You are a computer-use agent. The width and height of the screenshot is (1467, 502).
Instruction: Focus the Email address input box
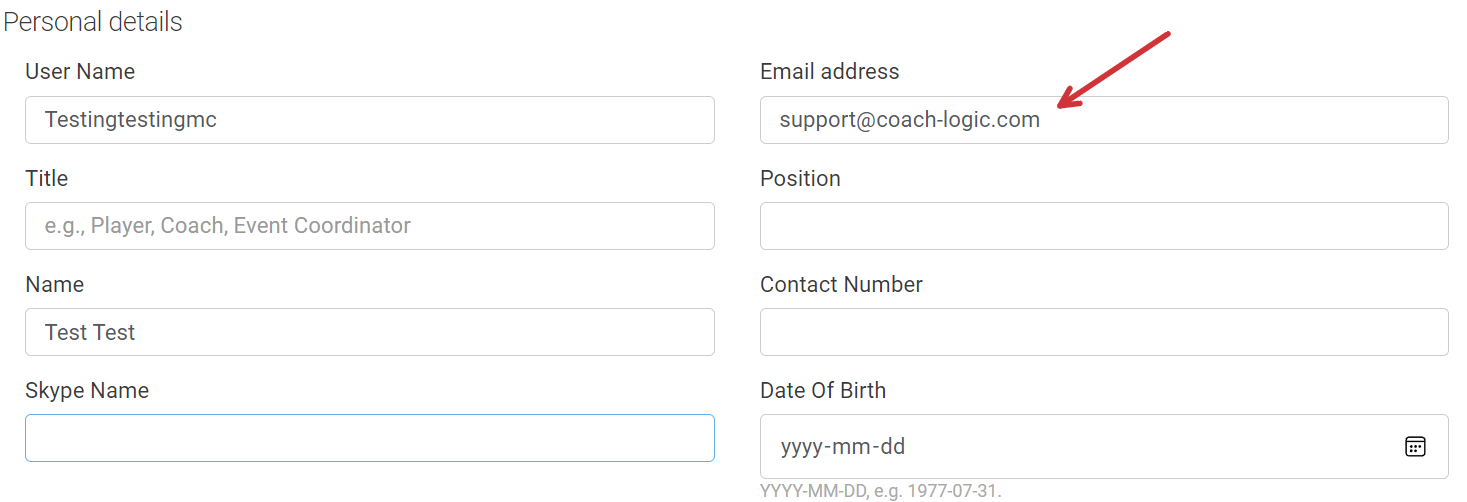(1104, 120)
